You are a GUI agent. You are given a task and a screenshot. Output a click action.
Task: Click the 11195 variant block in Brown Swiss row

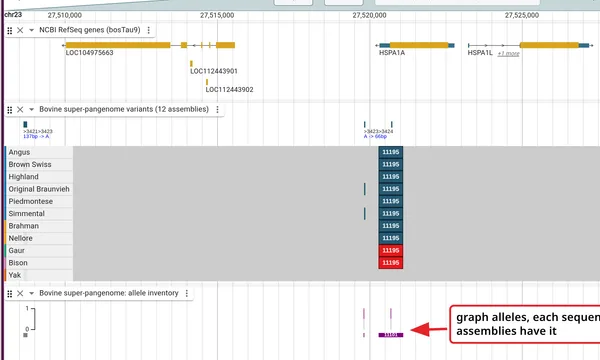391,165
